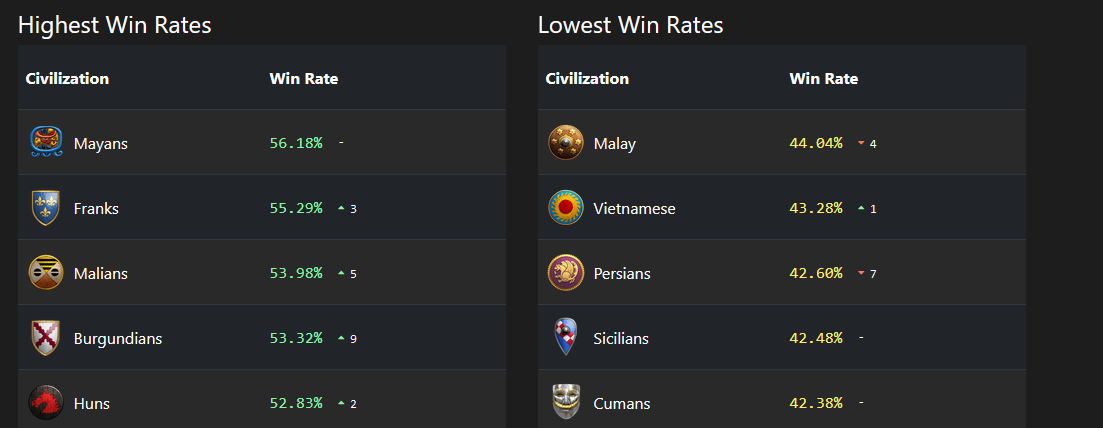Click the Persians 42.60% win rate value

(816, 273)
